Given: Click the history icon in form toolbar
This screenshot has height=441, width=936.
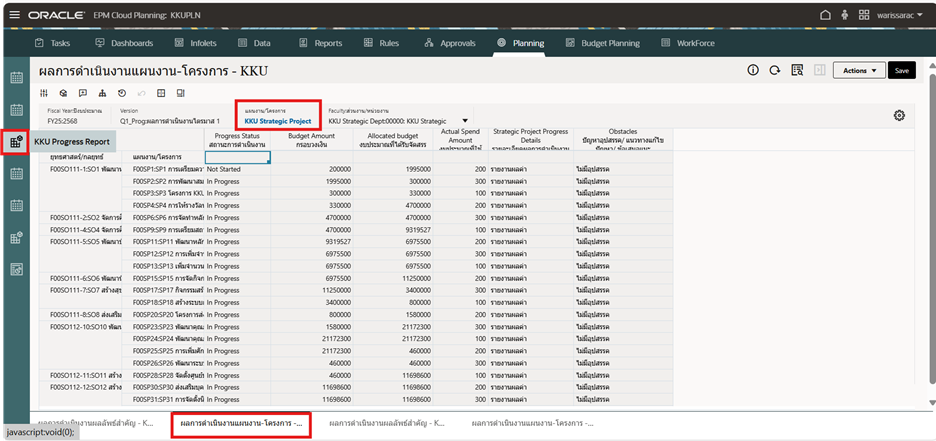Looking at the screenshot, I should pyautogui.click(x=121, y=93).
